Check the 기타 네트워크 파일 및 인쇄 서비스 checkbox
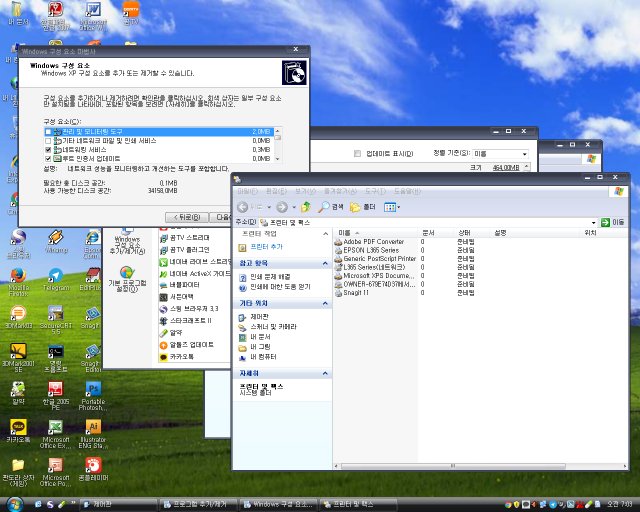The width and height of the screenshot is (640, 512). click(48, 141)
